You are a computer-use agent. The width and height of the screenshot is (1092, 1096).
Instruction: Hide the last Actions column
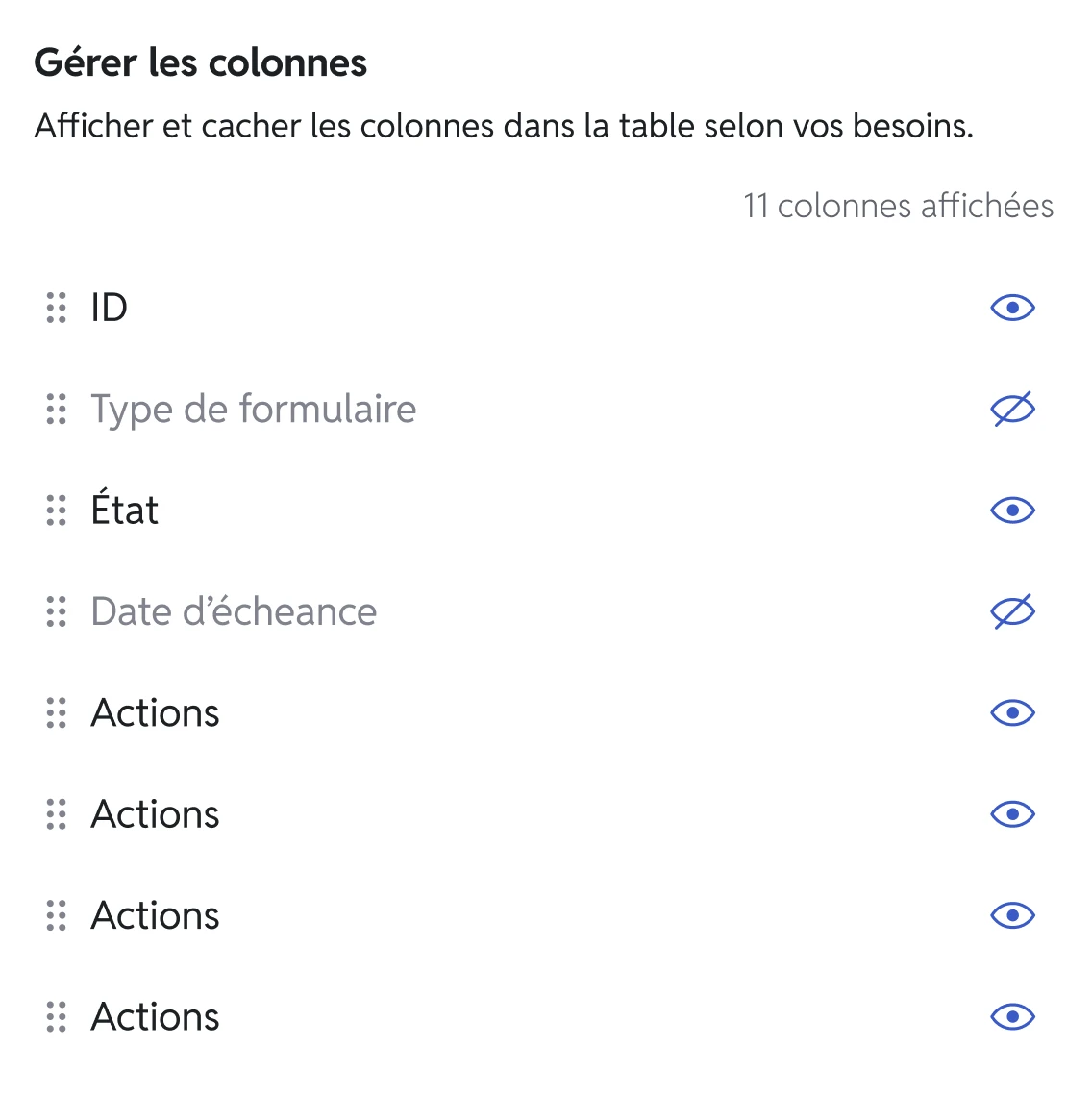1012,1017
